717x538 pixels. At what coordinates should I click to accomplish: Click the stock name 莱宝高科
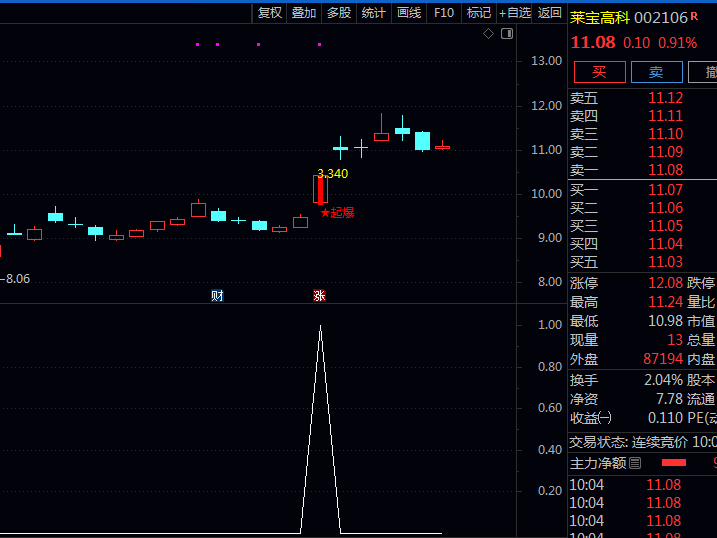(x=600, y=18)
